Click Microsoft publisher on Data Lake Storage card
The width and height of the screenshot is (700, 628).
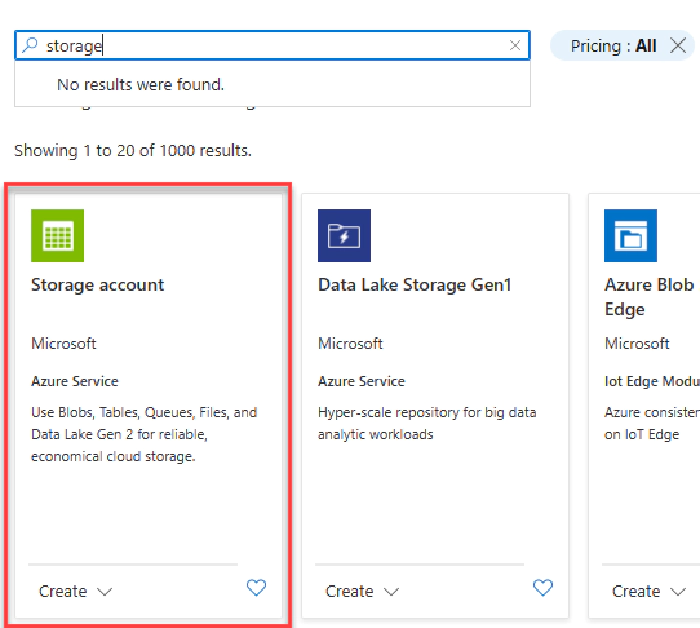tap(350, 343)
